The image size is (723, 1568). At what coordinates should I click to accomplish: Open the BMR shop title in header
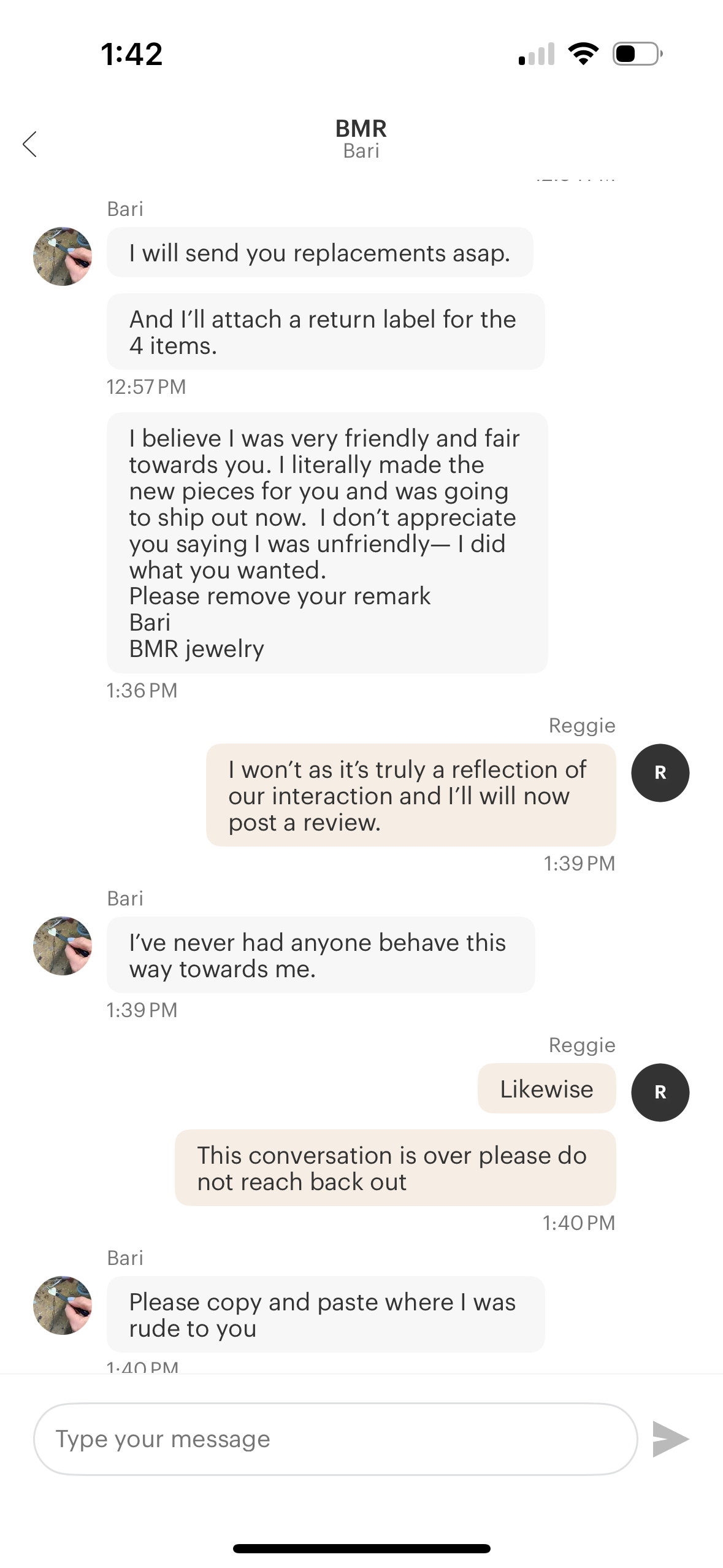click(x=361, y=129)
